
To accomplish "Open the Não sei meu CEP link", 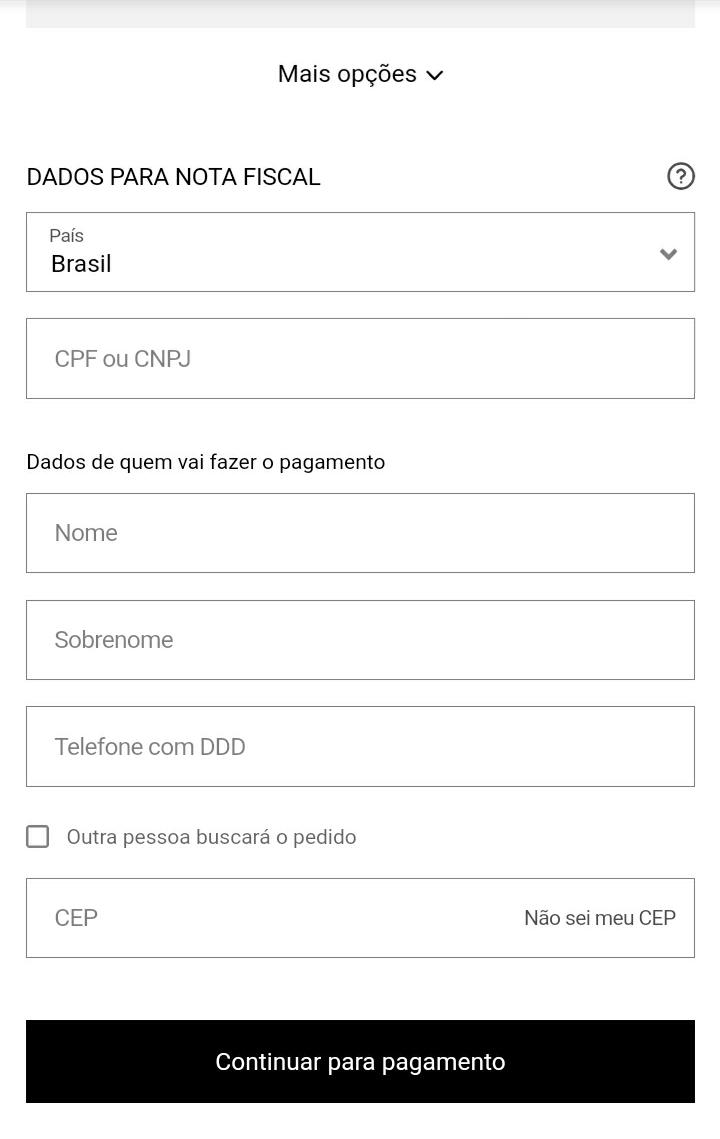I will [x=599, y=918].
